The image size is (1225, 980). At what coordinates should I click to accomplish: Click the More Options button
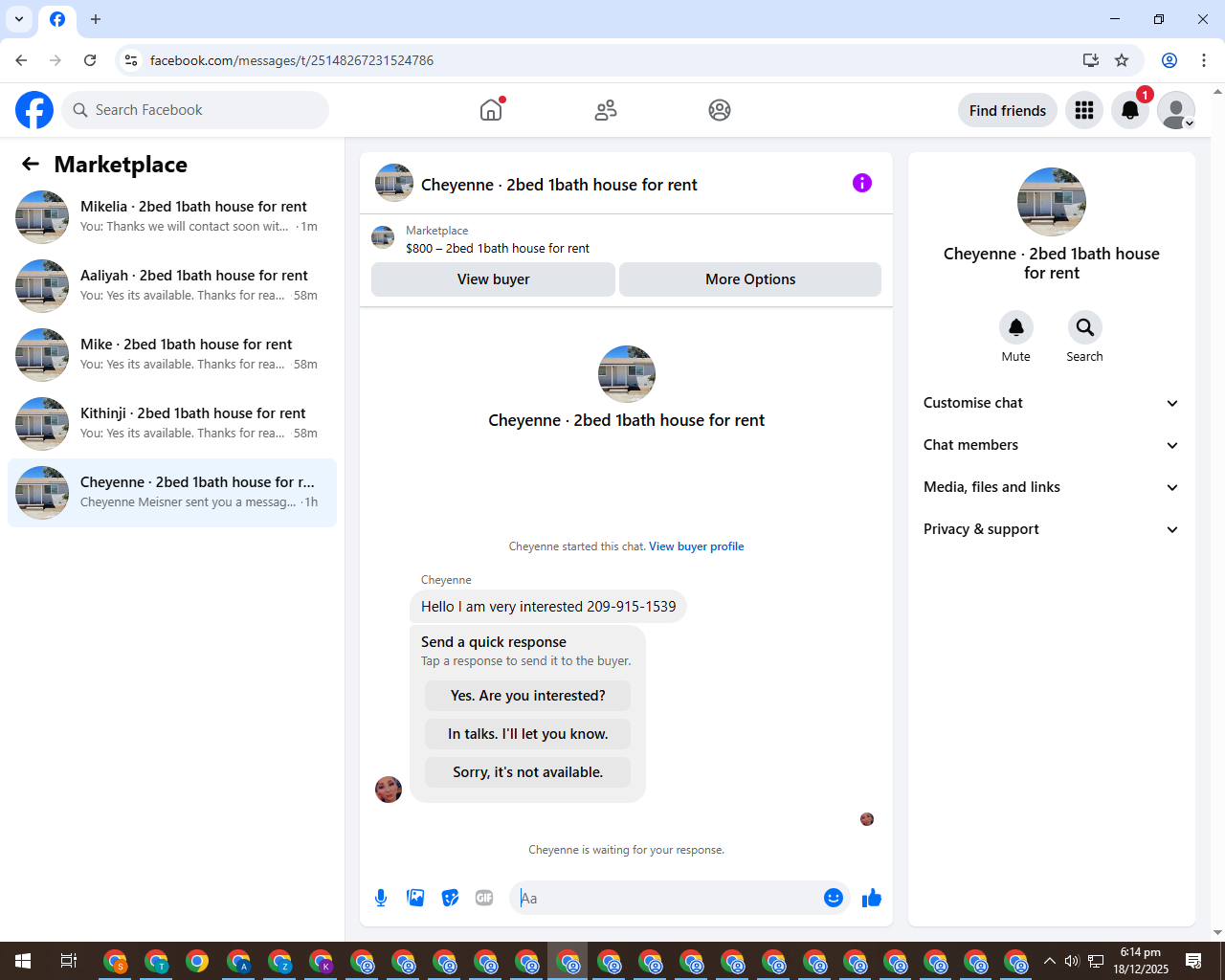(750, 279)
